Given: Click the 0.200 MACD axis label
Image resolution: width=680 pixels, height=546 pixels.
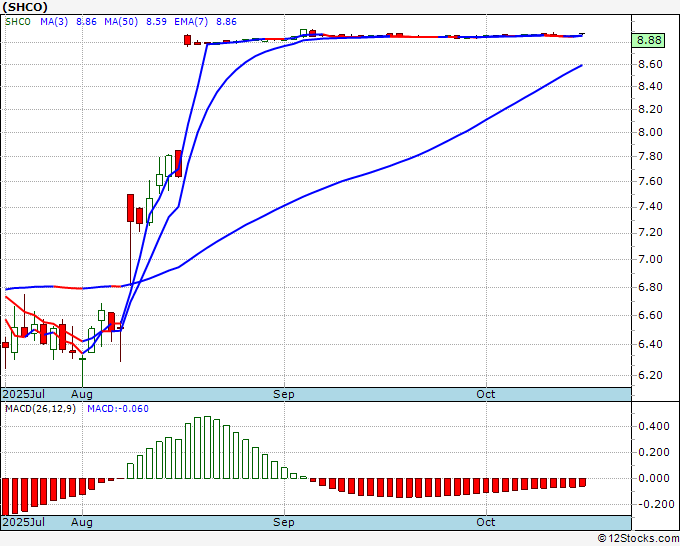Looking at the screenshot, I should (x=654, y=452).
